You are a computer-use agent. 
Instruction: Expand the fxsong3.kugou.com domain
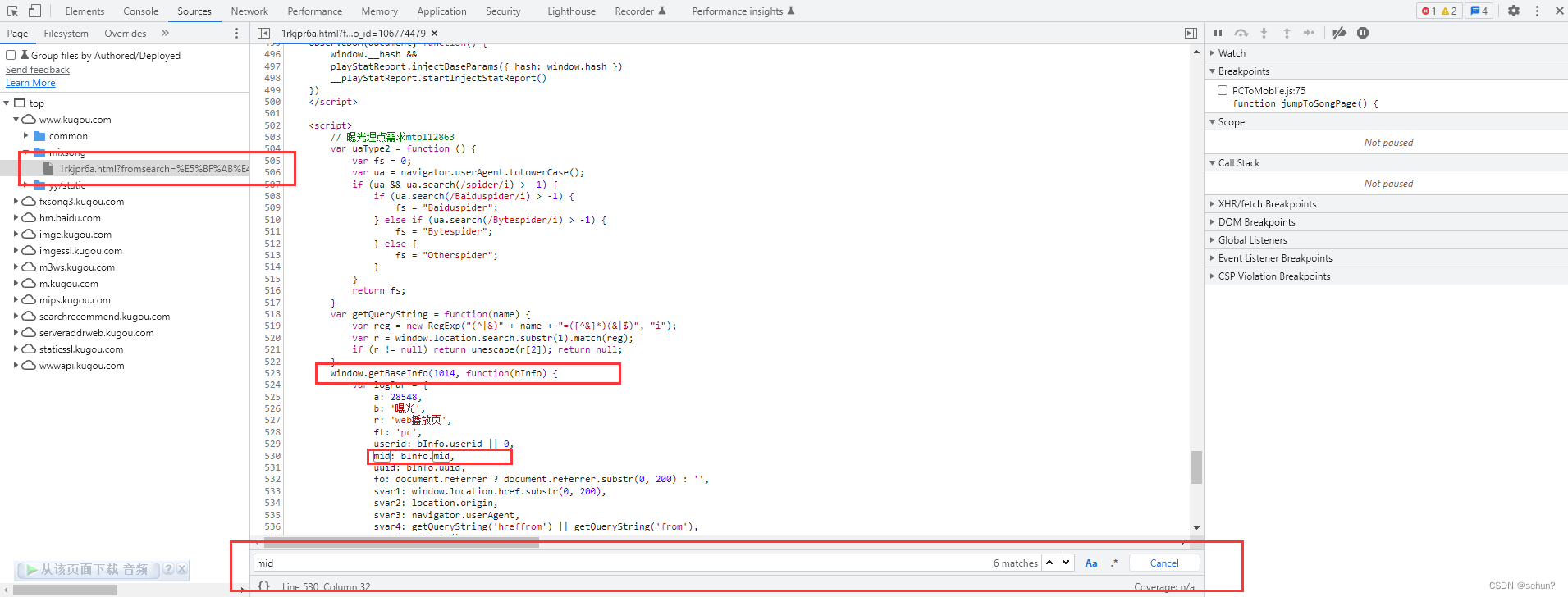pyautogui.click(x=16, y=202)
